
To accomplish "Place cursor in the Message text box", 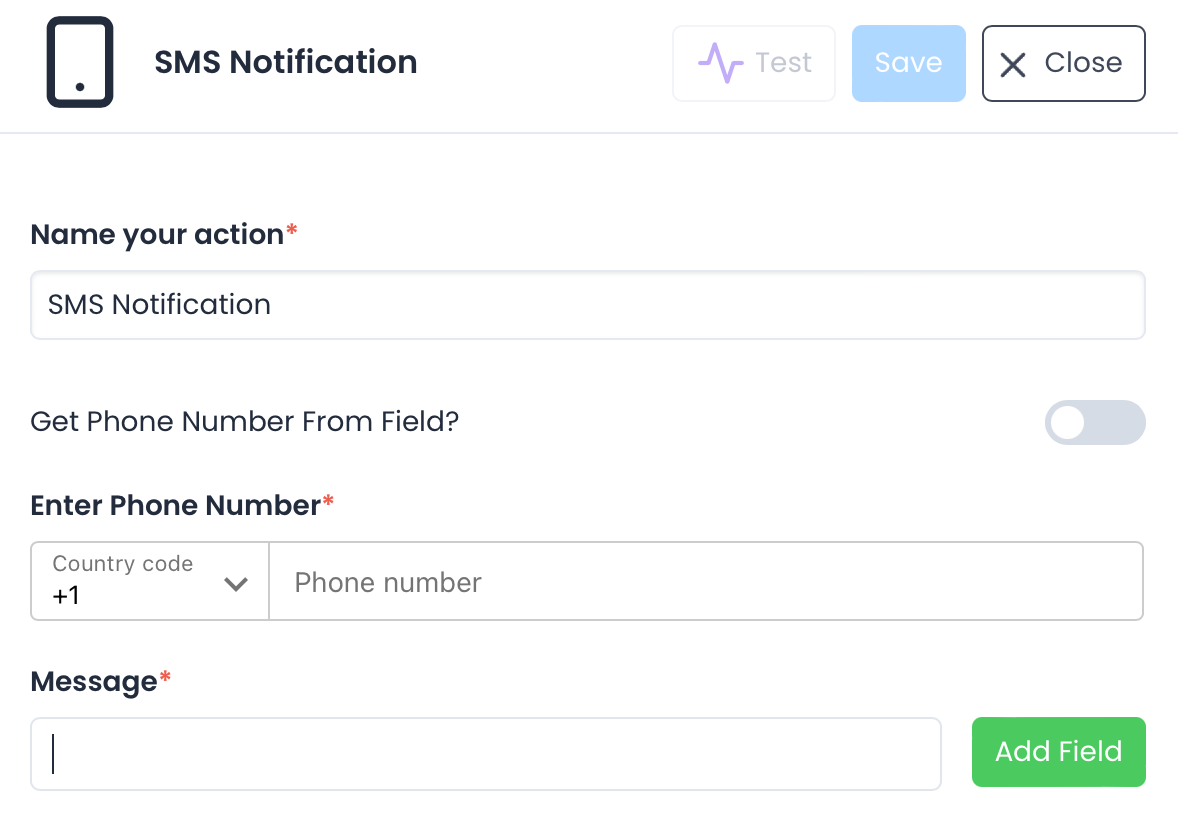I will point(486,754).
